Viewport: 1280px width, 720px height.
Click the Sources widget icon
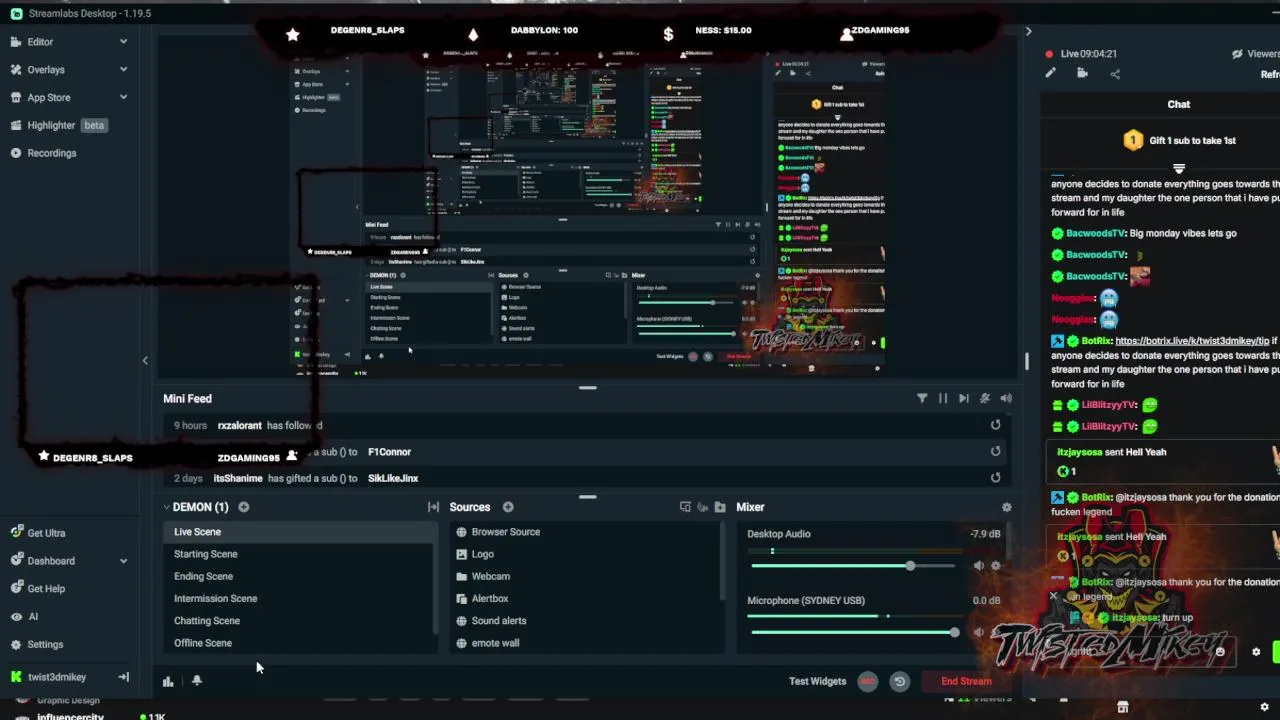685,507
